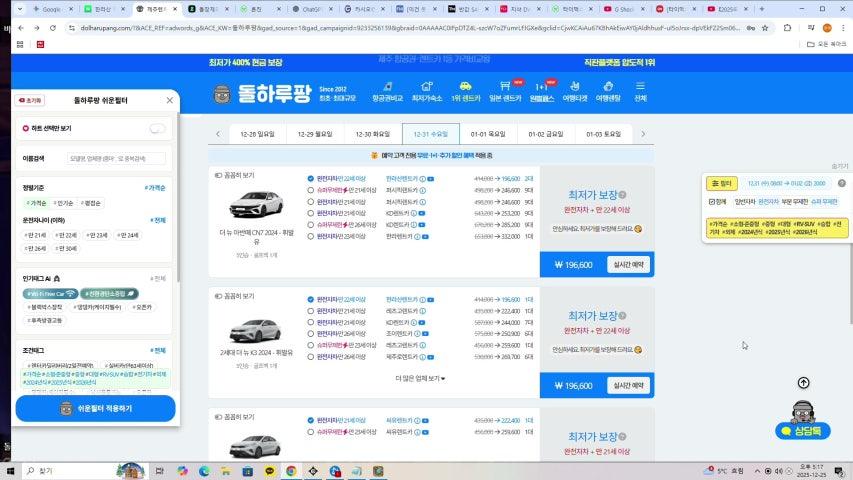The width and height of the screenshot is (853, 480).
Task: Open Windows Start menu
Action: (x=10, y=471)
